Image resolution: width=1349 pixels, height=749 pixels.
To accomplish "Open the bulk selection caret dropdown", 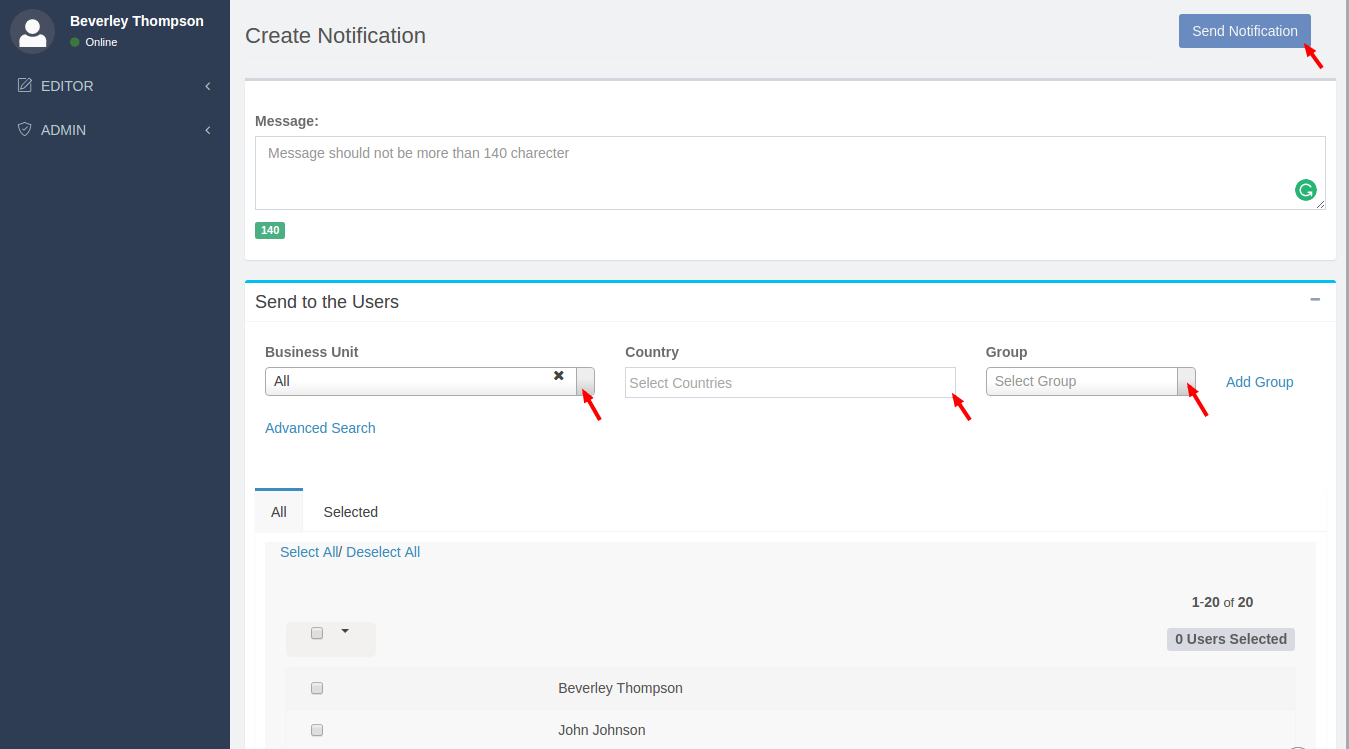I will [345, 631].
